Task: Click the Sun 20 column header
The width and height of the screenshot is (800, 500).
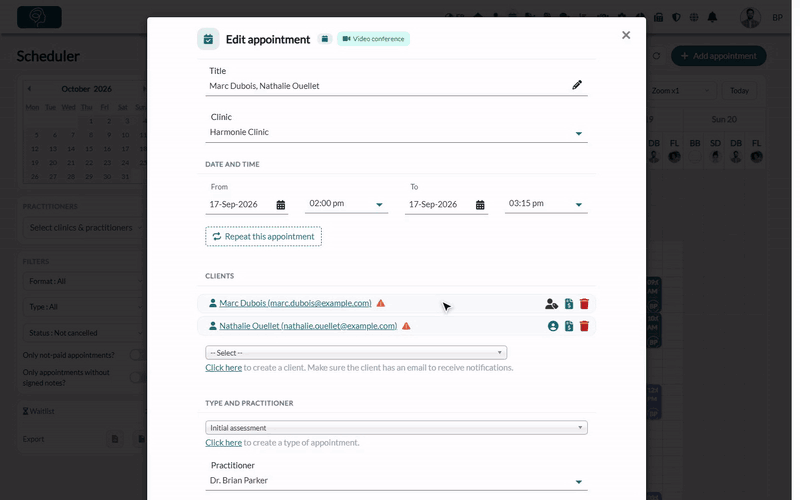Action: click(x=724, y=119)
